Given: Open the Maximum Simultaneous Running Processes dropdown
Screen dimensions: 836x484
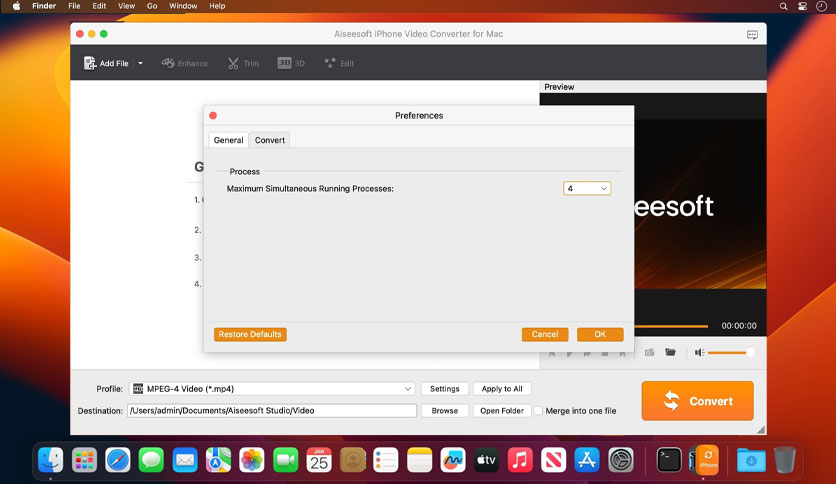Looking at the screenshot, I should coord(586,188).
